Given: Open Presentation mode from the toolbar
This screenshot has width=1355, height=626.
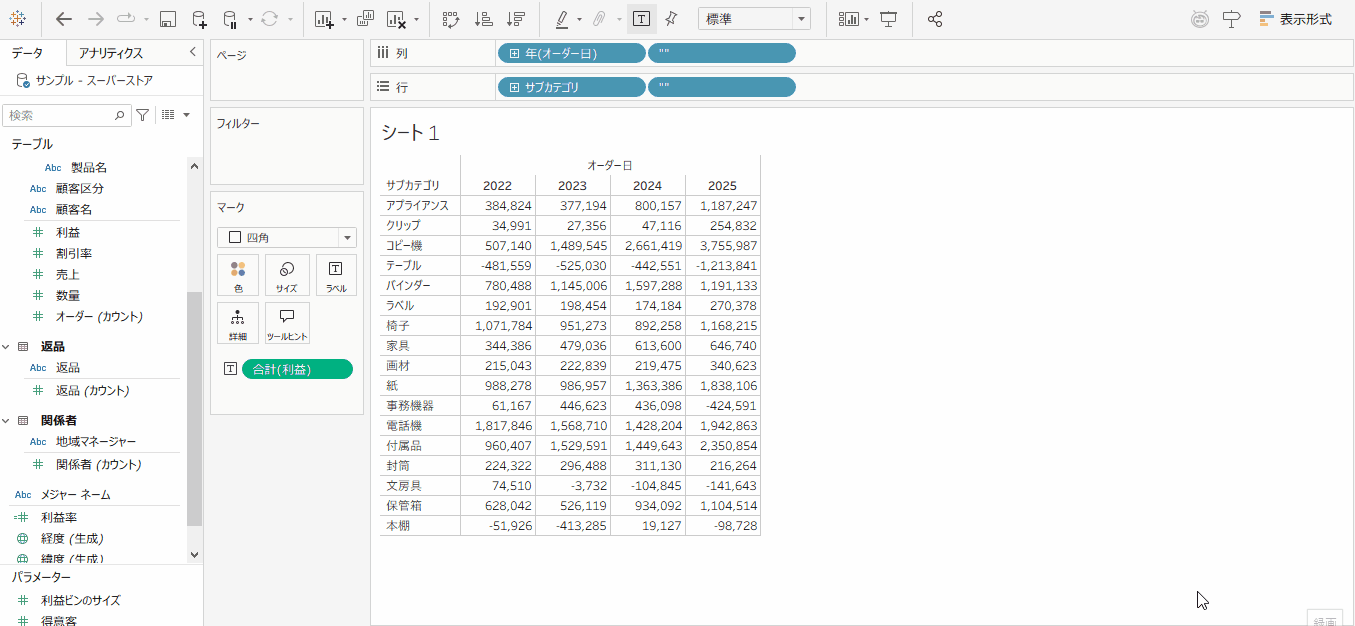Looking at the screenshot, I should coord(888,19).
